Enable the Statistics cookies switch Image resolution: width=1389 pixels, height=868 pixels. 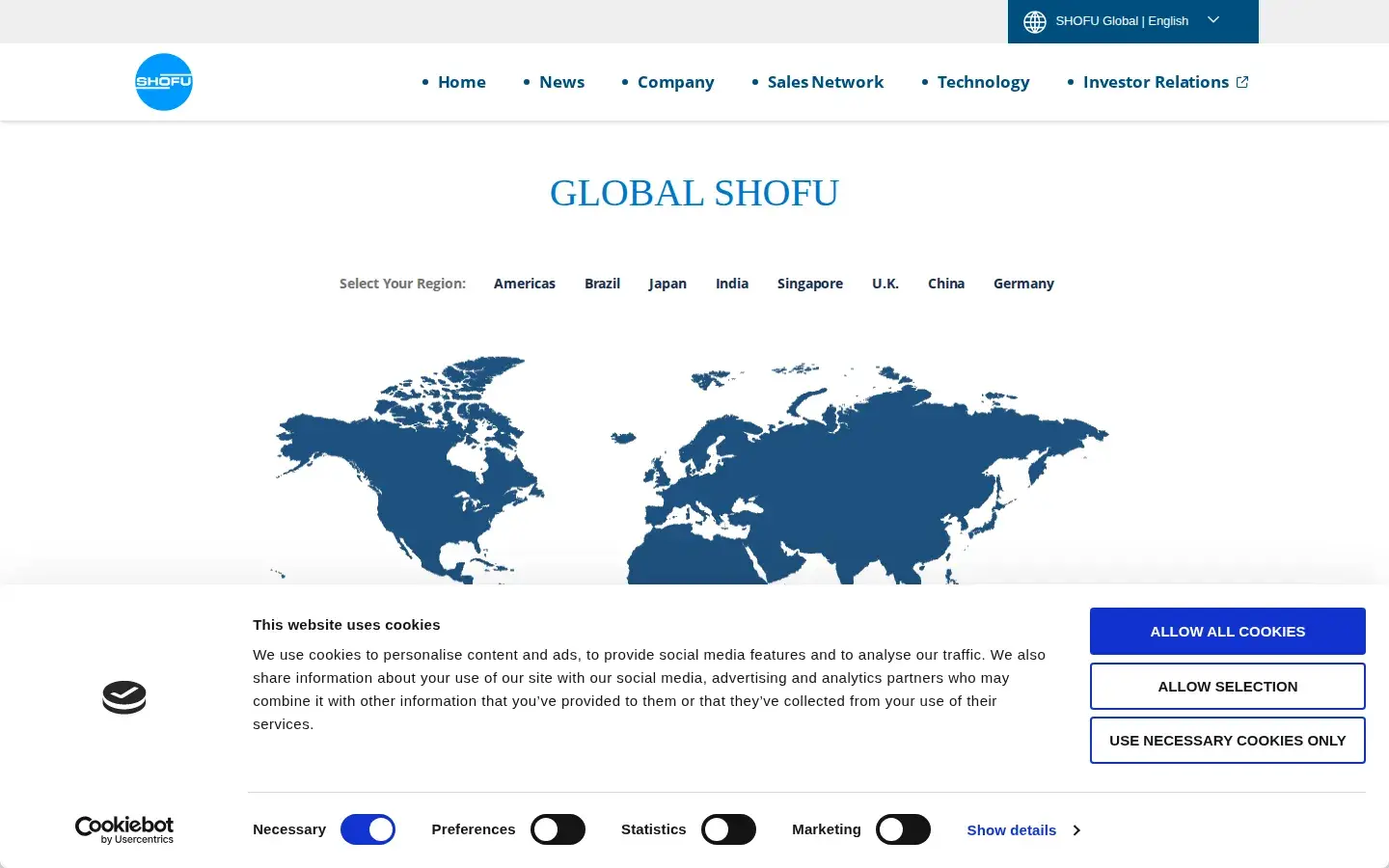point(728,829)
